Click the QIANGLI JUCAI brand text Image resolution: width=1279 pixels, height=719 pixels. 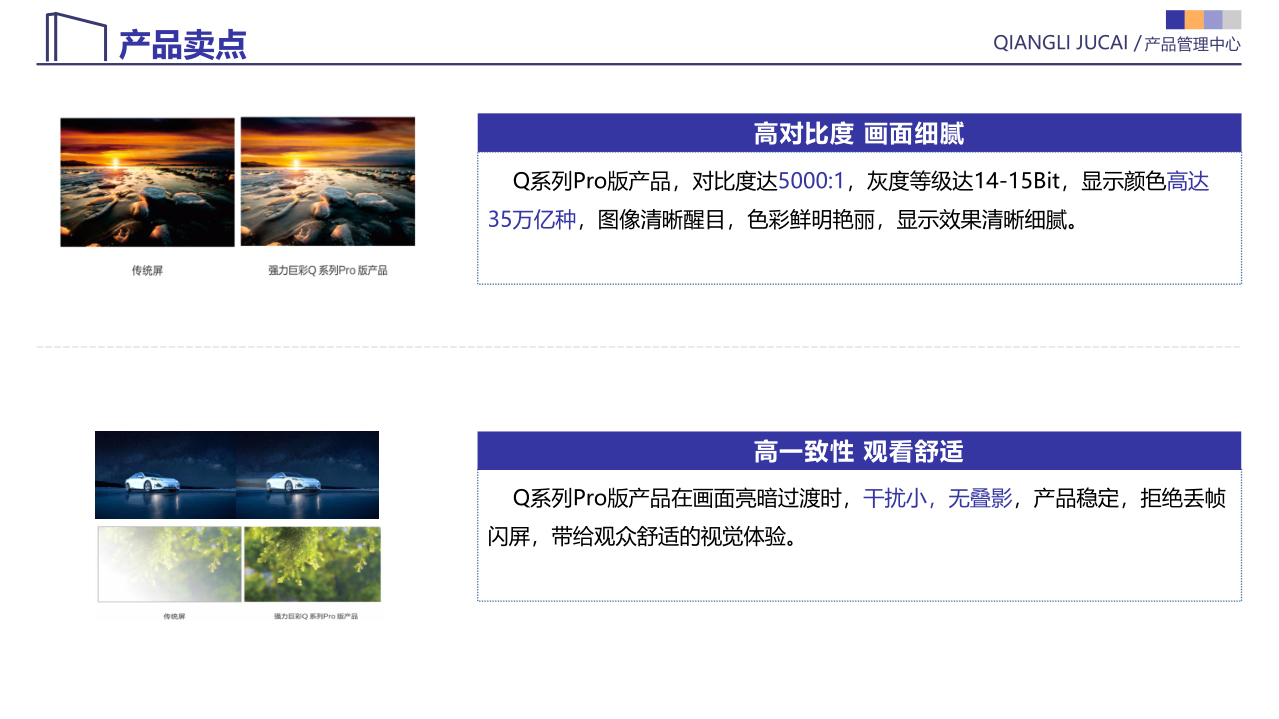(1060, 43)
